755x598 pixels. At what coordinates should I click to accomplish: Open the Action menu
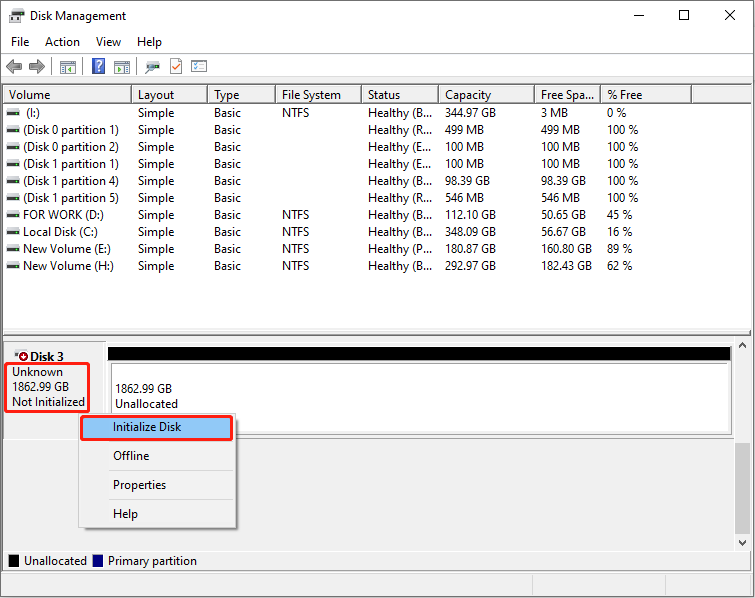click(x=62, y=42)
